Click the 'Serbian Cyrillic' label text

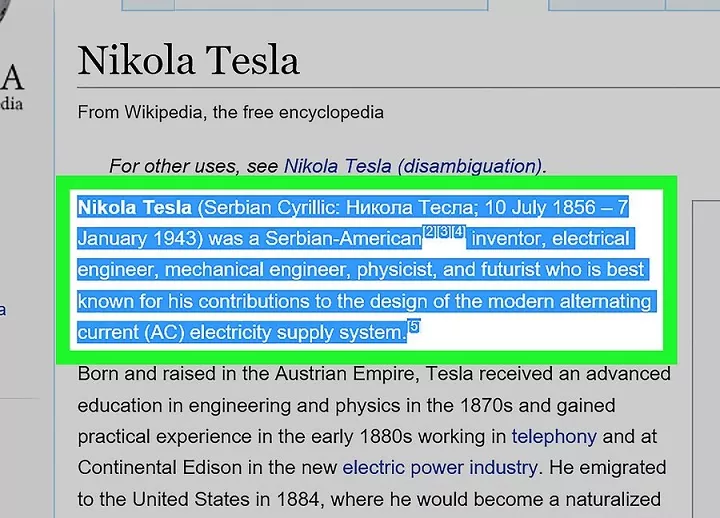pyautogui.click(x=269, y=208)
